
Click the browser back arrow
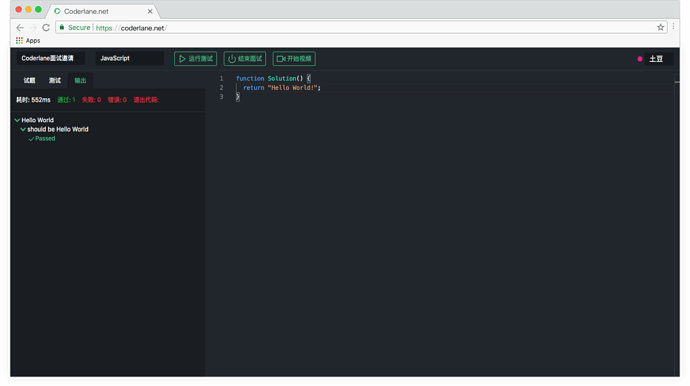tap(20, 28)
